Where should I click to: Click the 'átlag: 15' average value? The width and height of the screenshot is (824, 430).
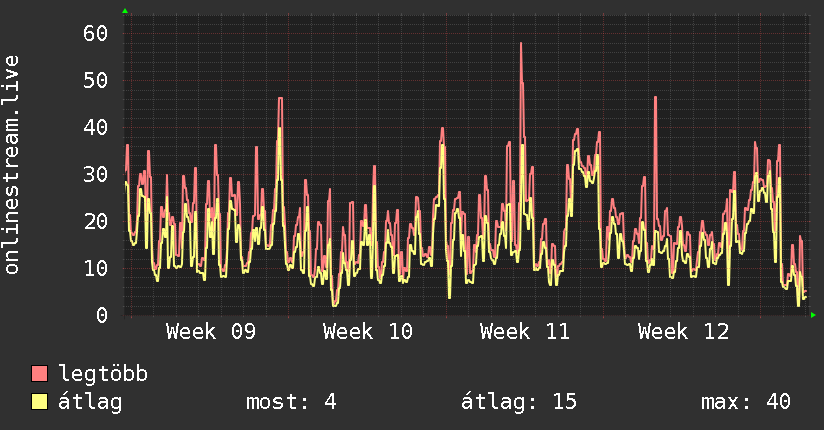click(519, 402)
